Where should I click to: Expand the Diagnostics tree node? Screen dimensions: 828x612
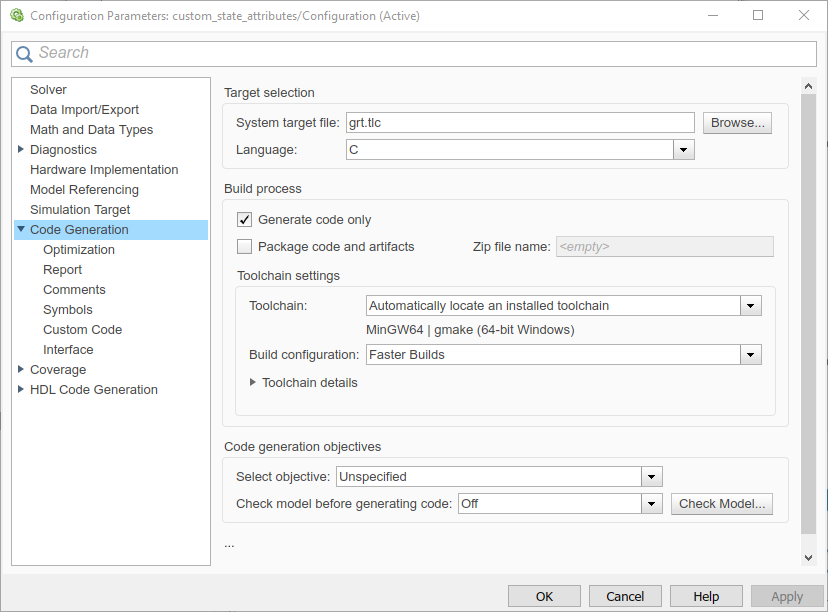tap(21, 150)
